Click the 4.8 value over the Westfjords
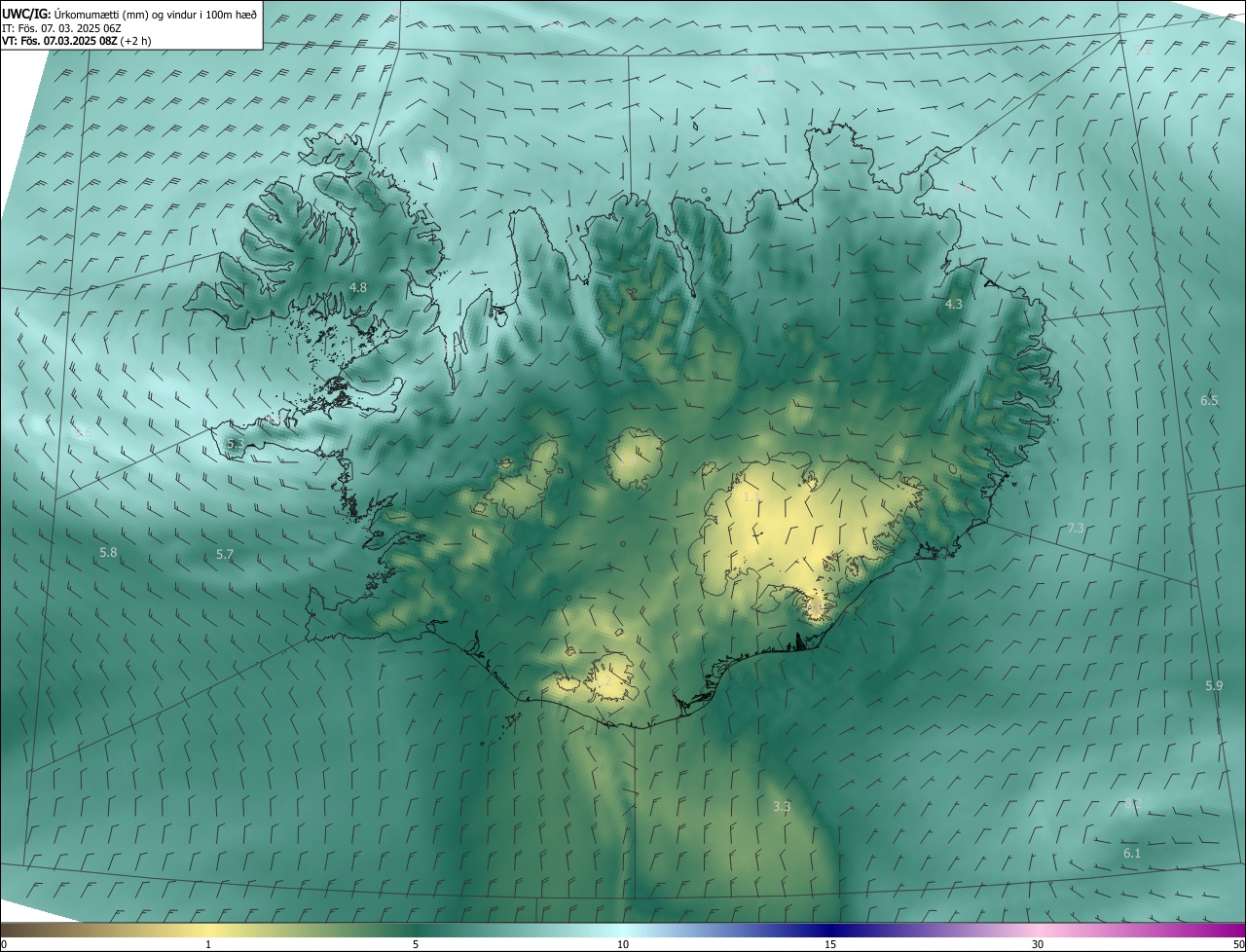 [x=358, y=287]
